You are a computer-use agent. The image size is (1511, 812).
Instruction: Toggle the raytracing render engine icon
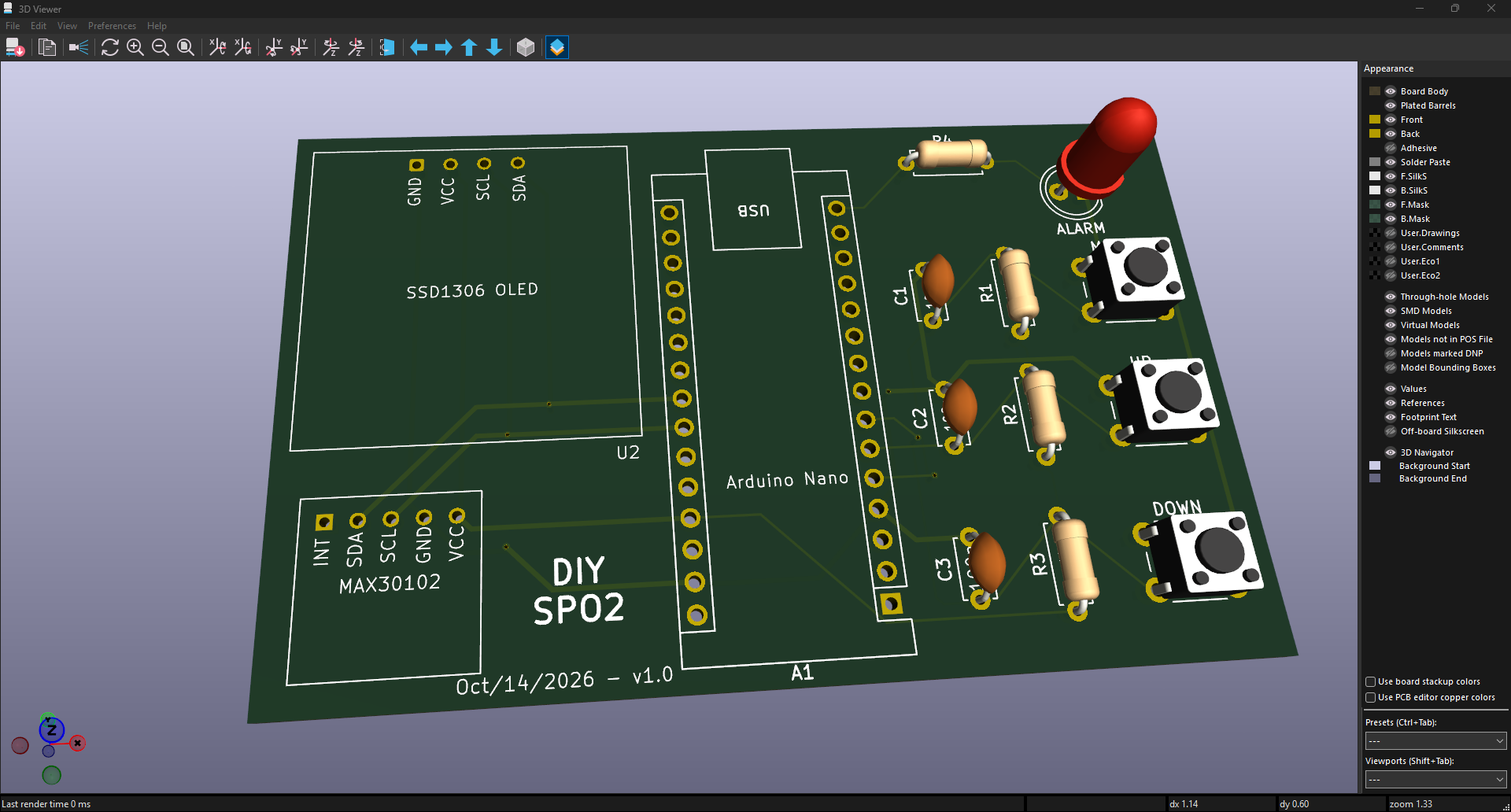pyautogui.click(x=79, y=48)
